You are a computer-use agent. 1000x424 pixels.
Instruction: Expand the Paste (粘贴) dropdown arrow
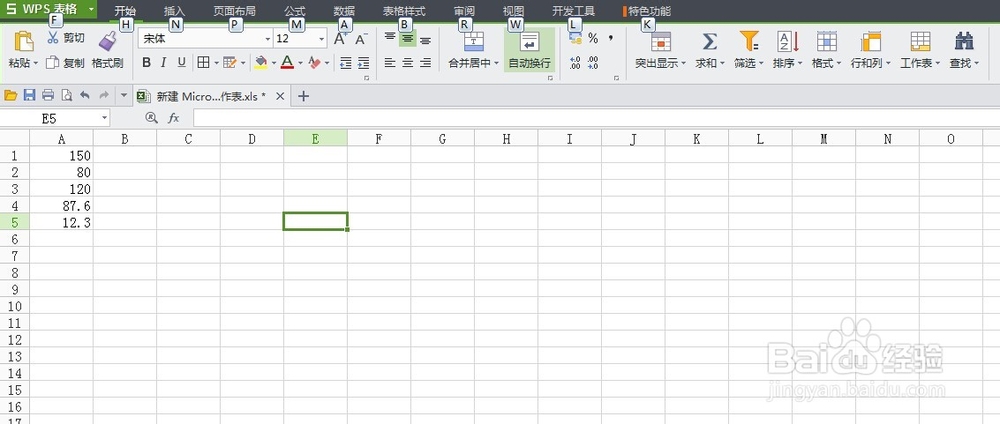click(x=36, y=63)
